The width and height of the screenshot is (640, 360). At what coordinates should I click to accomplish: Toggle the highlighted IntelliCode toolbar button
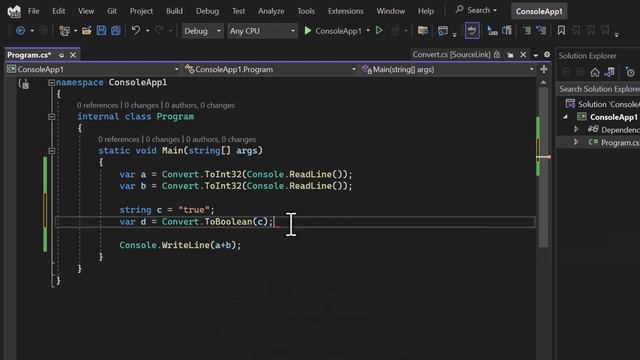[472, 31]
